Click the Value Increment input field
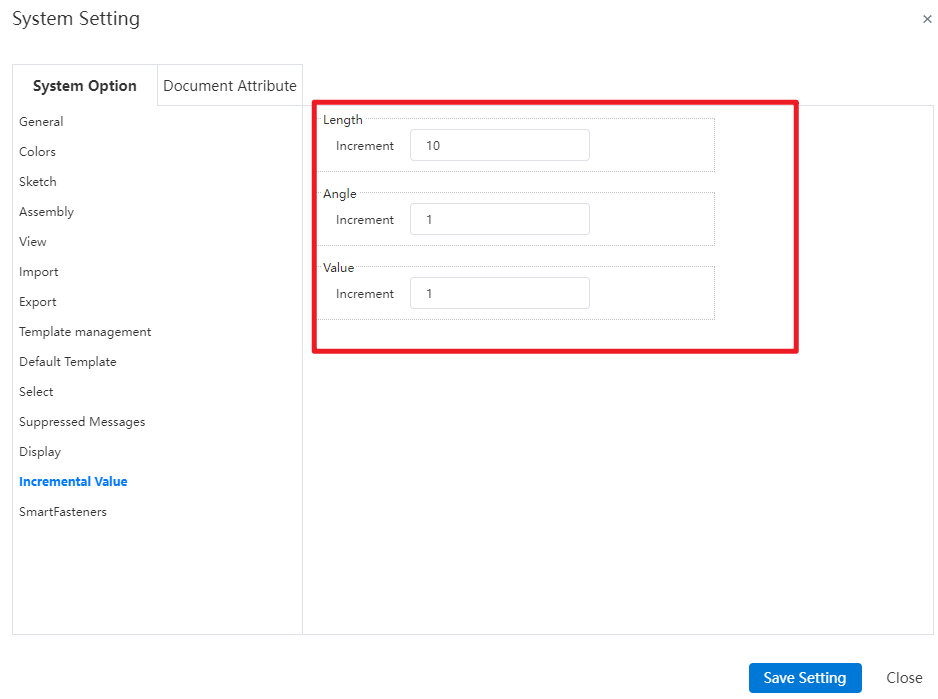The image size is (938, 699). pos(500,293)
